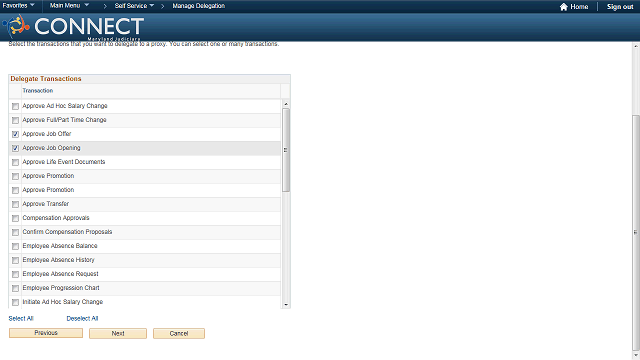Viewport: 640px width, 360px height.
Task: Click the Compensation Approvals row text
Action: (x=56, y=218)
